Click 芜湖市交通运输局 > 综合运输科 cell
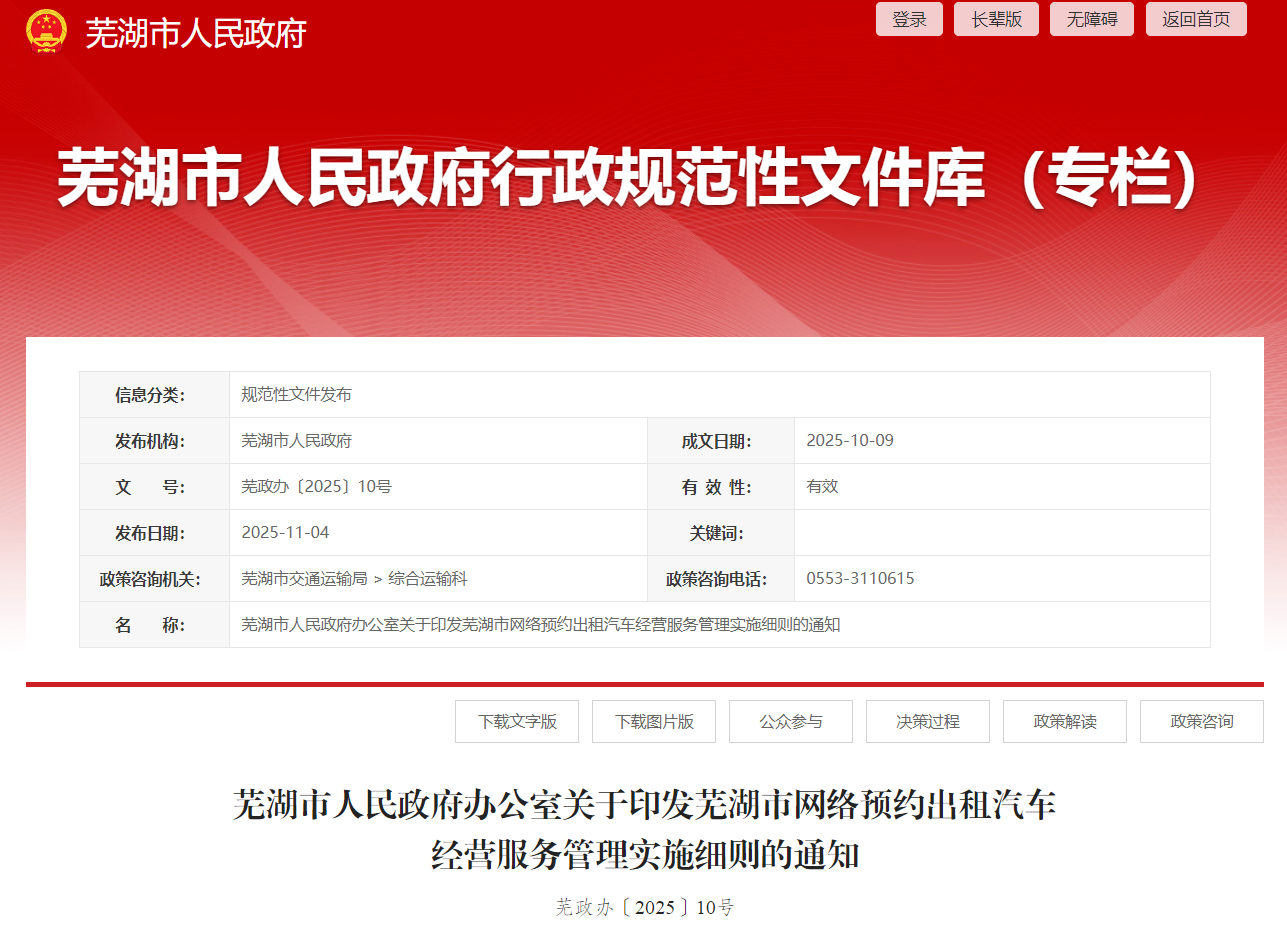 [x=438, y=579]
